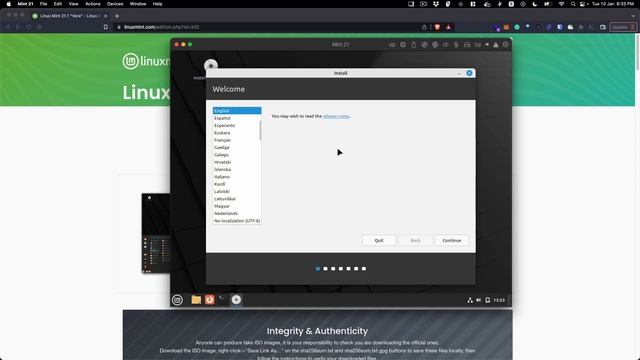640x360 pixels.
Task: Select Latviski in the language list
Action: [236, 191]
